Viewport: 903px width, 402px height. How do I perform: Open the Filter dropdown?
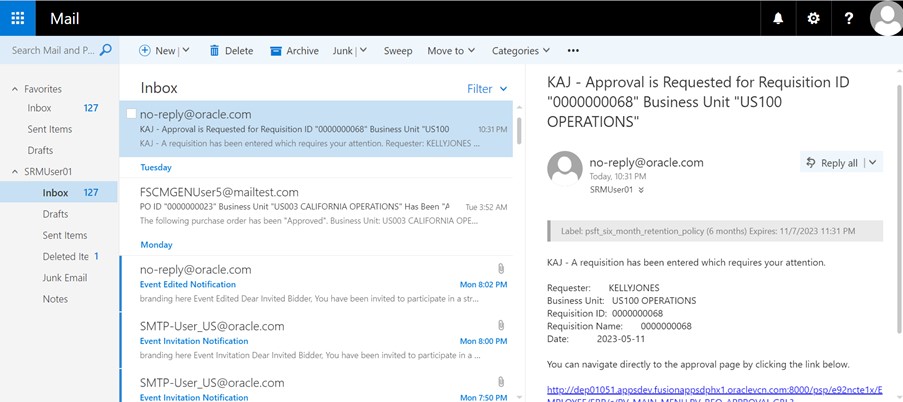487,89
